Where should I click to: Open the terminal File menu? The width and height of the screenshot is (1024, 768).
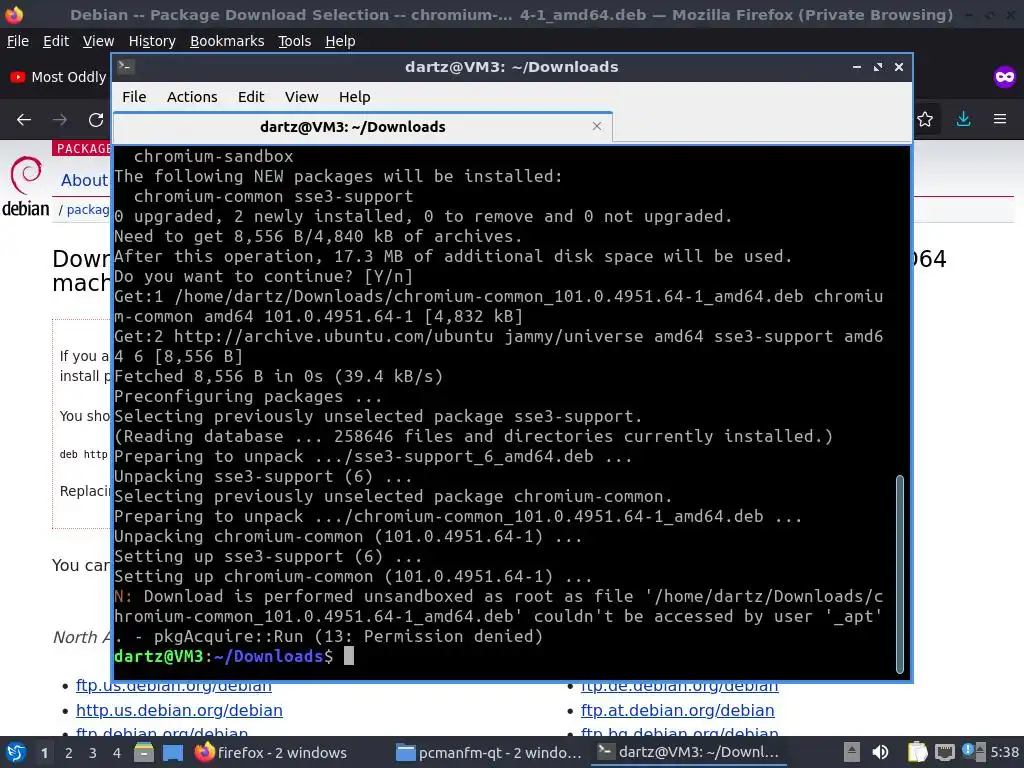click(134, 97)
